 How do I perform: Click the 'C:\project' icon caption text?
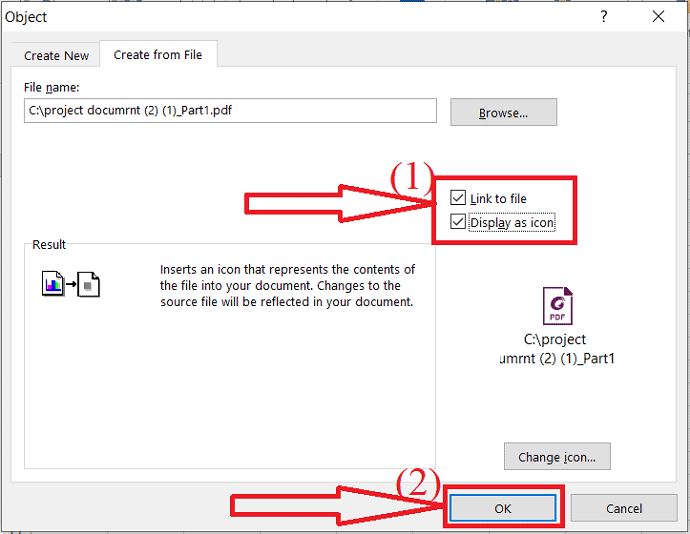pos(554,339)
